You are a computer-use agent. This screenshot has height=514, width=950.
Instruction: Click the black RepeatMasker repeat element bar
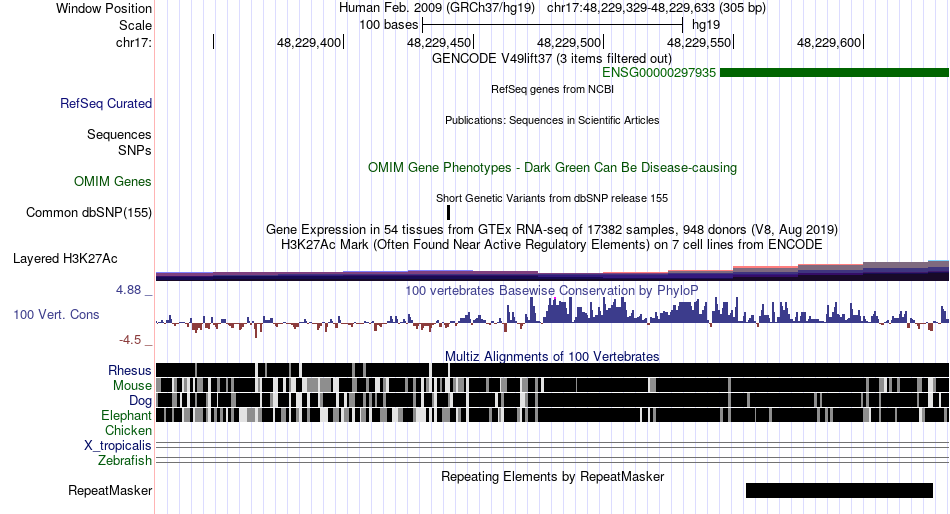click(839, 490)
